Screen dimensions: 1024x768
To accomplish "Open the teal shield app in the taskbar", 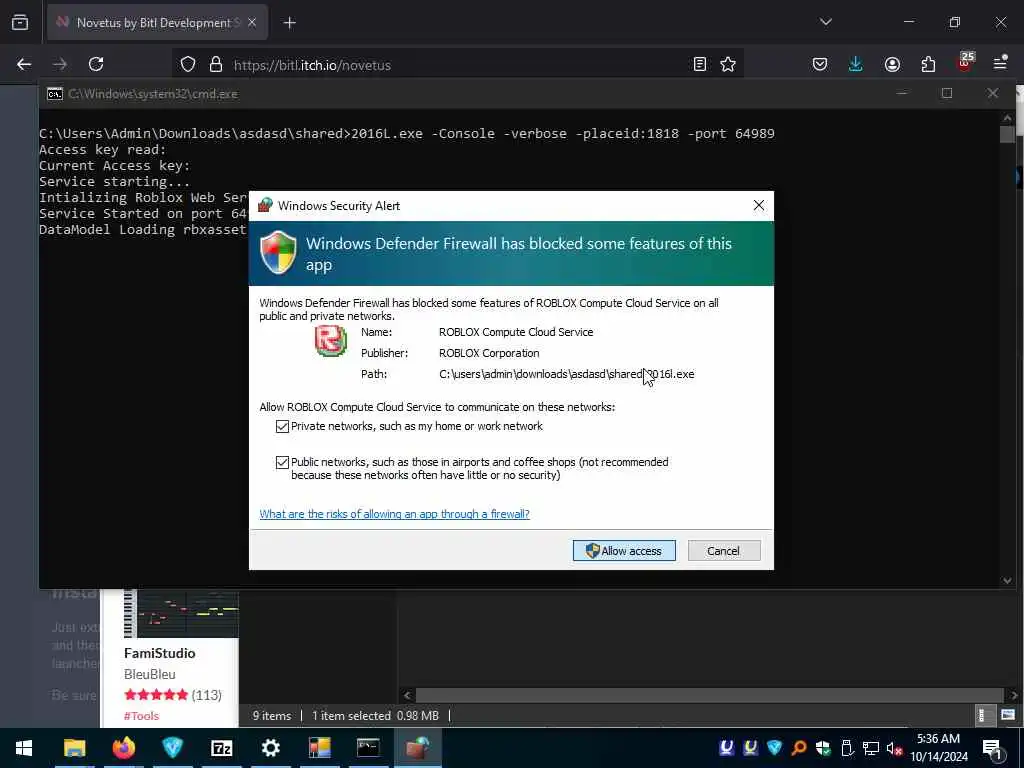I will coord(172,748).
